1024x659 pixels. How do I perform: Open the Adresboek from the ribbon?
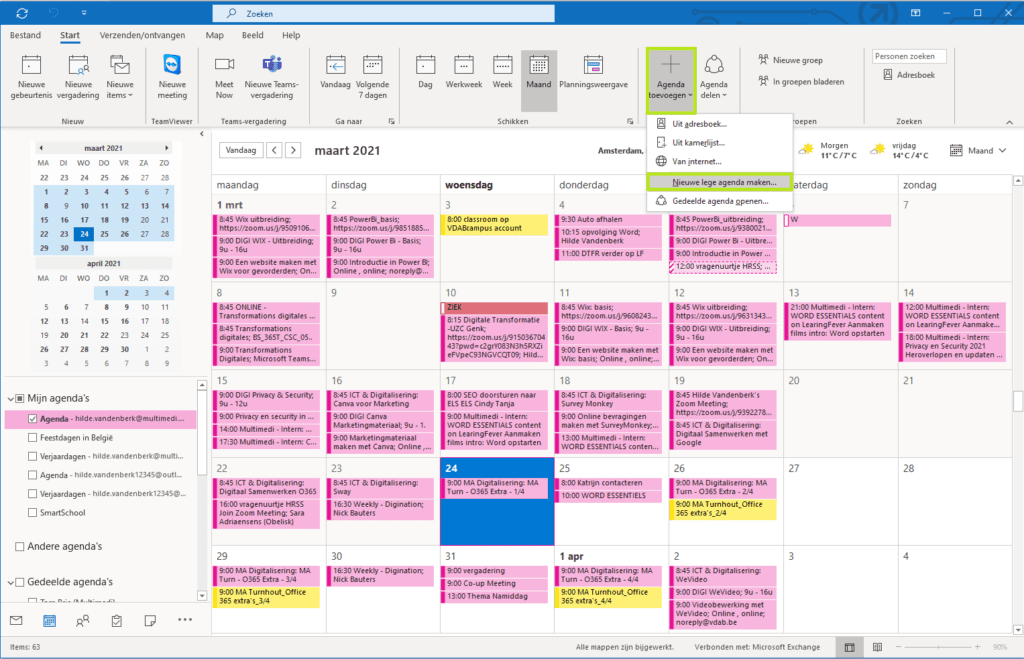[x=908, y=75]
